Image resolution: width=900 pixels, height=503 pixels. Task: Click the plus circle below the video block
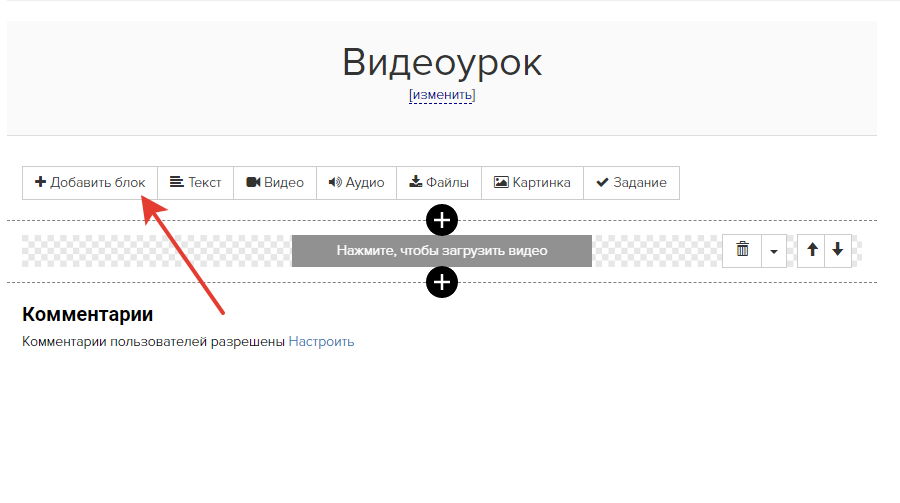[442, 282]
